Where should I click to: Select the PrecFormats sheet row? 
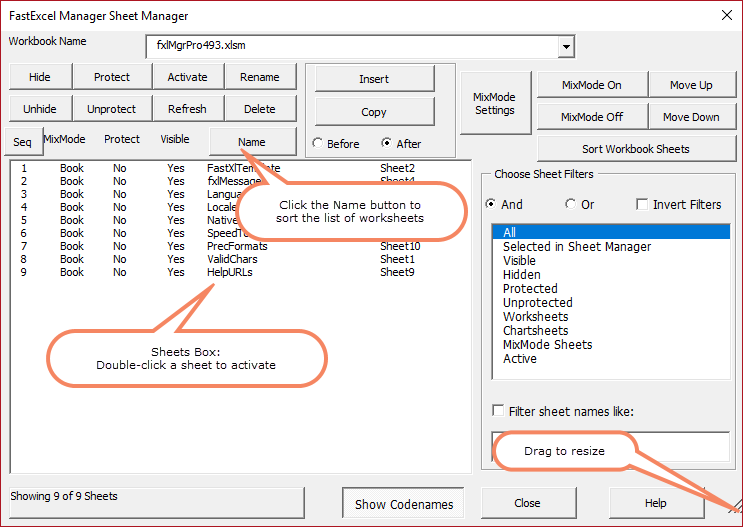click(240, 246)
